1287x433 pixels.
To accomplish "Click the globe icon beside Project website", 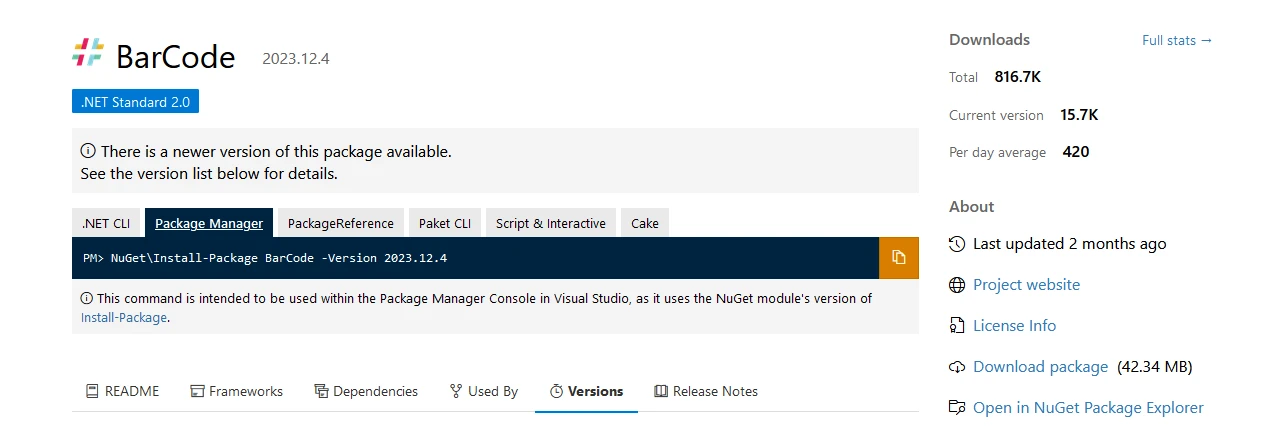I will (x=957, y=285).
